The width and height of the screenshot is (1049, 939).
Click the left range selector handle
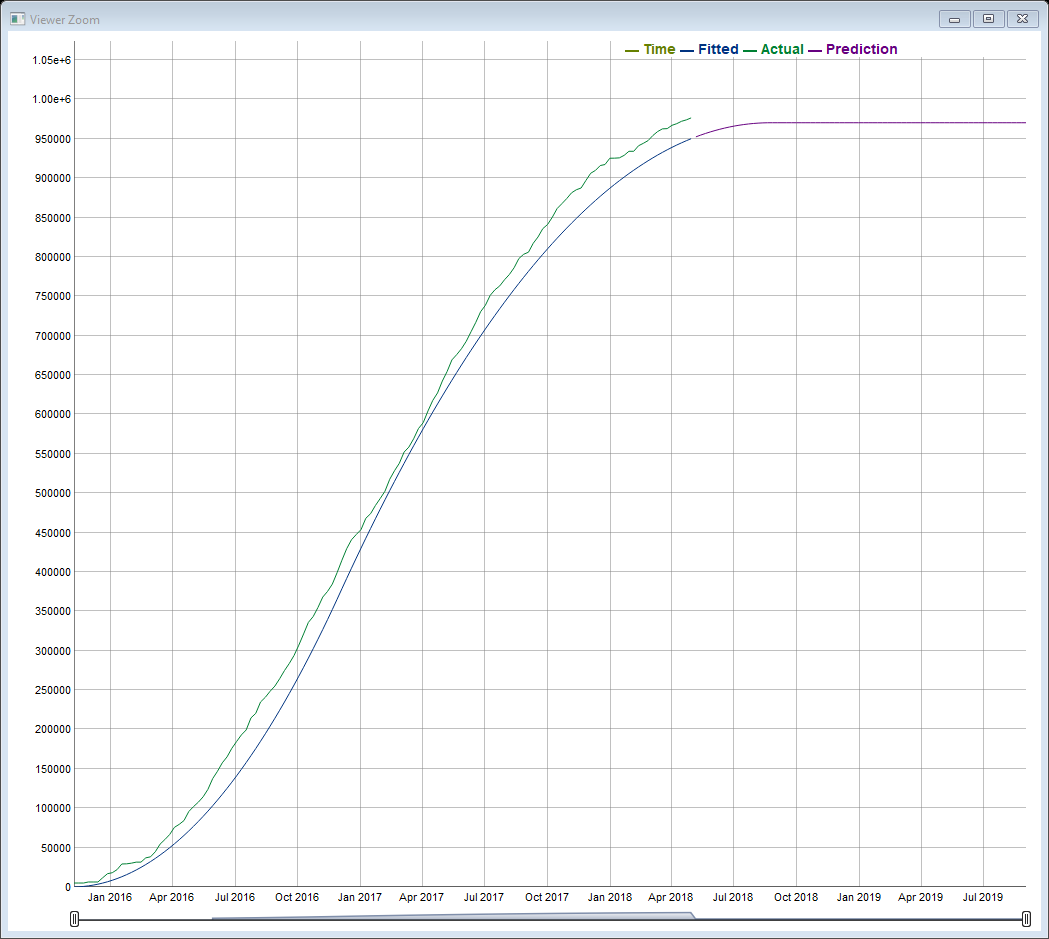coord(74,920)
